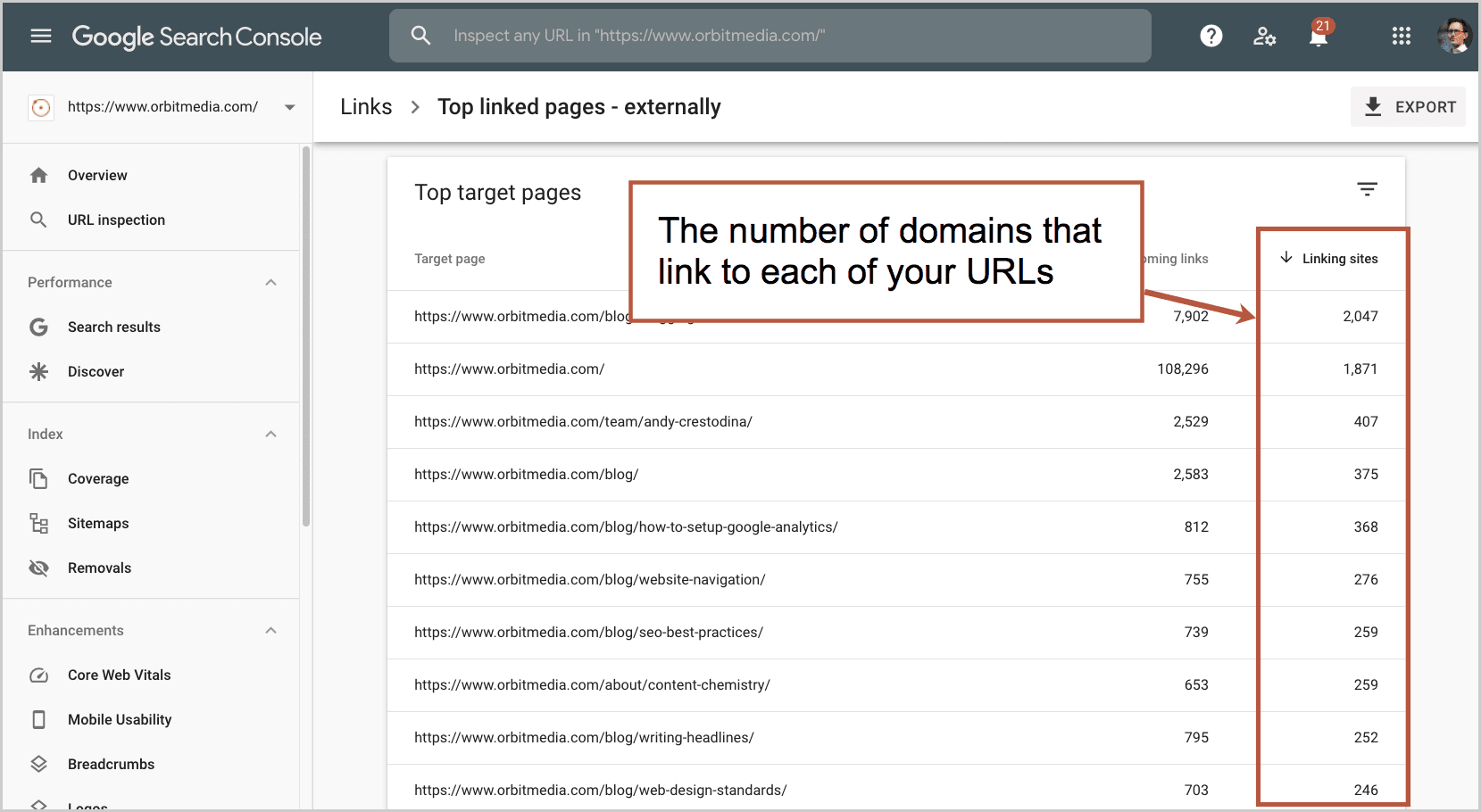Click the Breadcrumbs layers icon

[38, 764]
